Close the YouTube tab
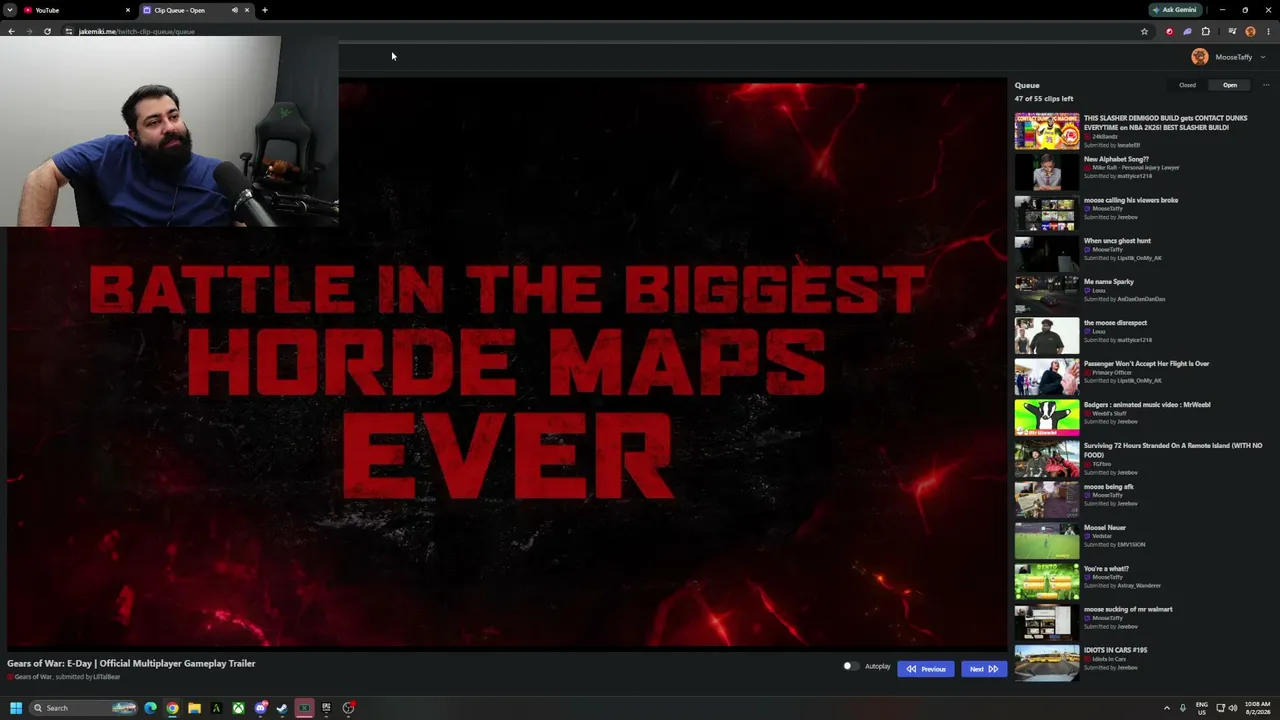Image resolution: width=1280 pixels, height=720 pixels. (x=127, y=10)
